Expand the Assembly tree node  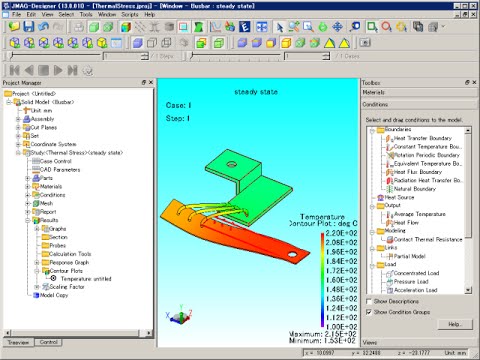tap(18, 119)
